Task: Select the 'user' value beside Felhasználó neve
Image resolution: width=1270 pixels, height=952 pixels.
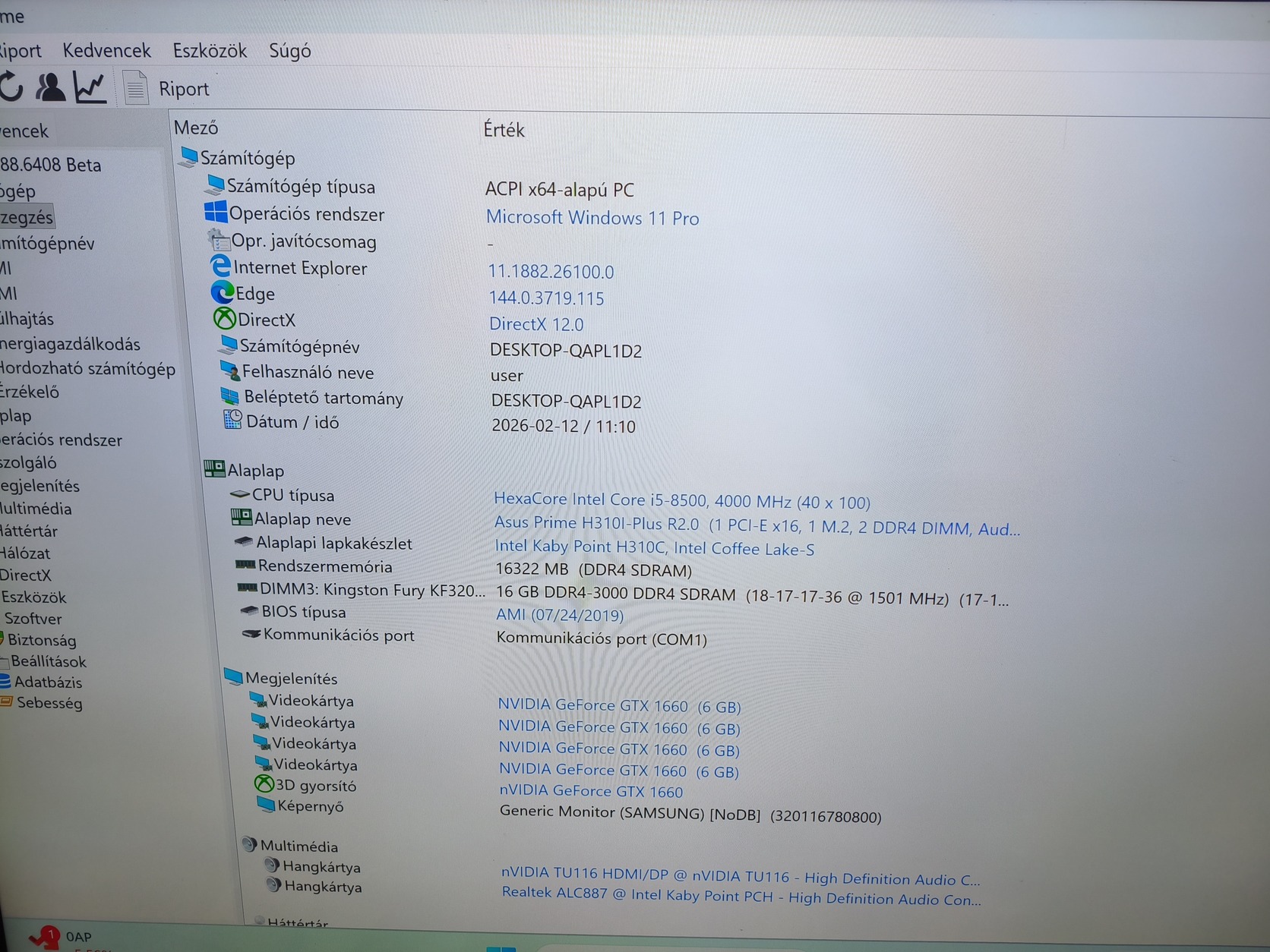Action: [507, 376]
